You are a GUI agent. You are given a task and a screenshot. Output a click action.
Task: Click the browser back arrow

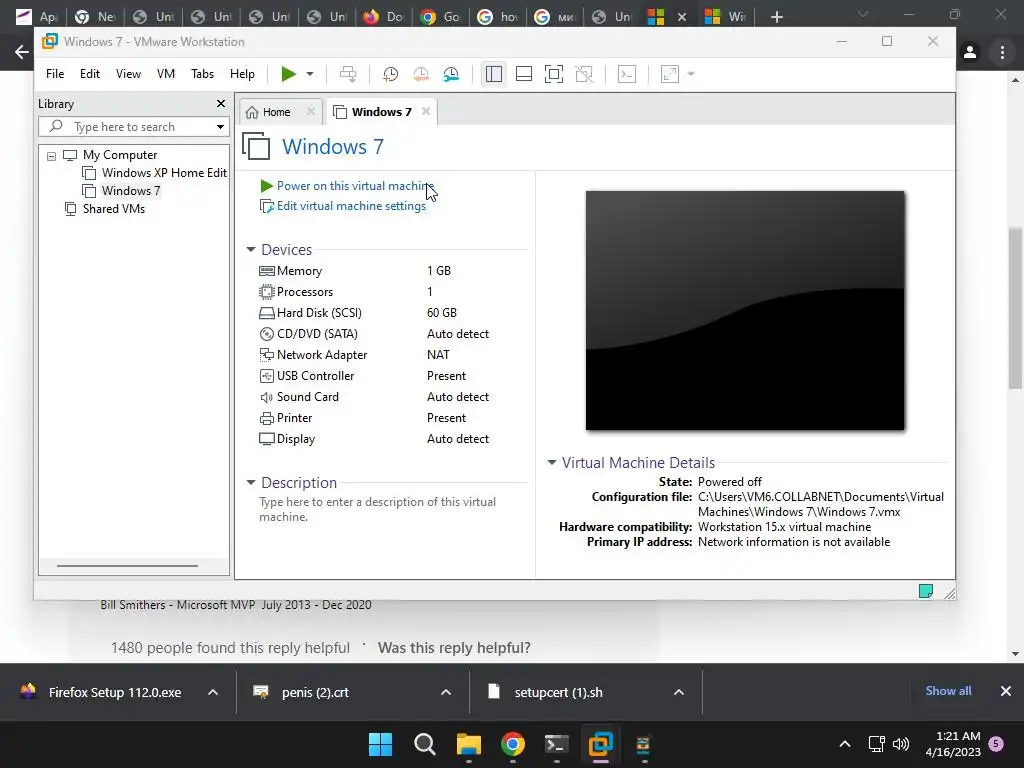(x=22, y=52)
